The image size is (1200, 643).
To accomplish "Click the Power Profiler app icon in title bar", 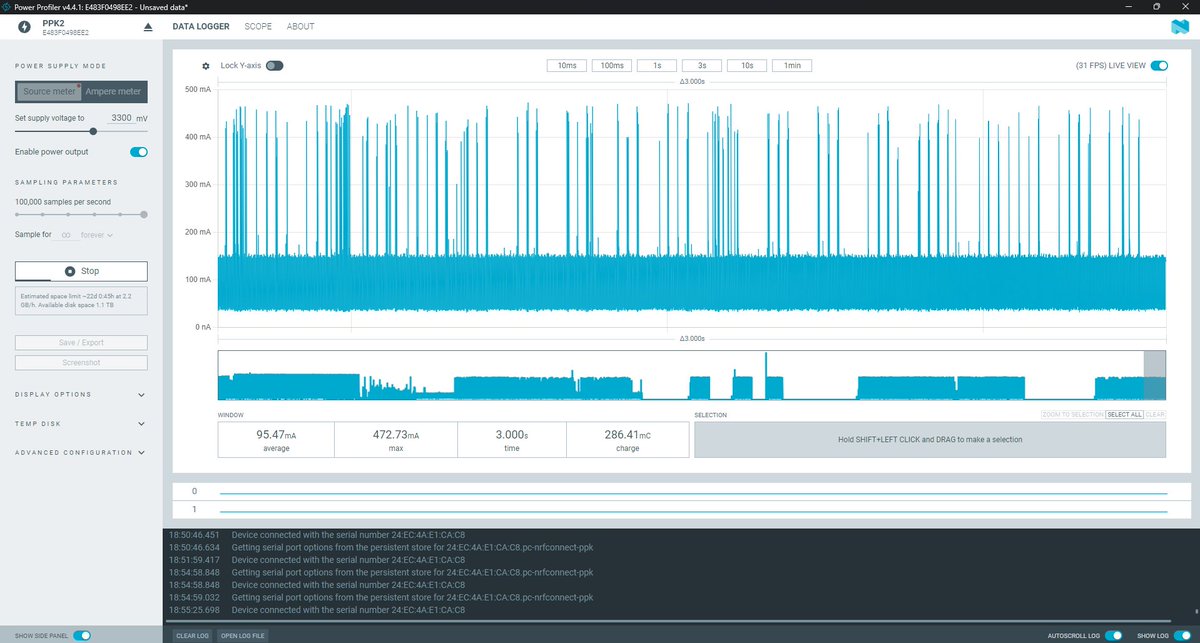I will [x=7, y=6].
